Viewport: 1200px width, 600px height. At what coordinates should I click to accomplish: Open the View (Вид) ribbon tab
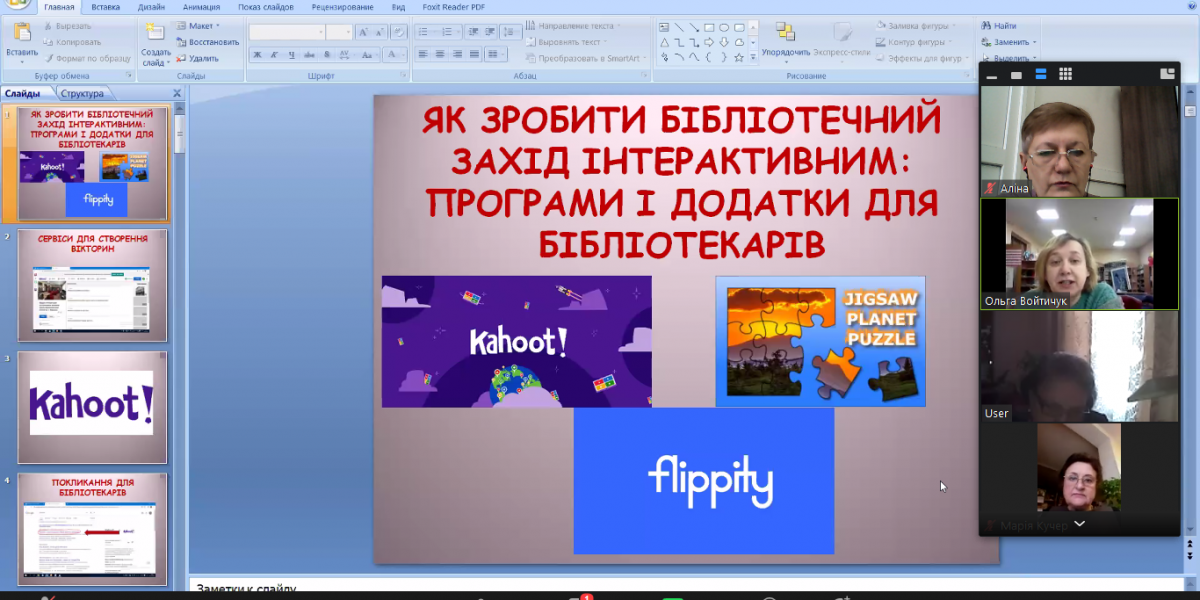(x=399, y=6)
